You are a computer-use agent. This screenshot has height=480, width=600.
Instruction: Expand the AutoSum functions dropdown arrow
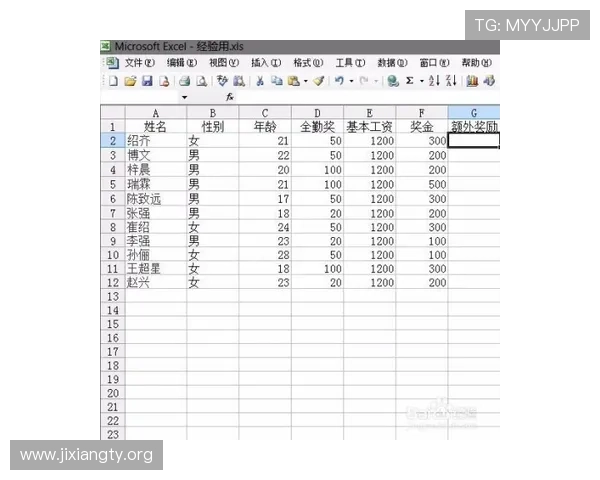(x=422, y=81)
